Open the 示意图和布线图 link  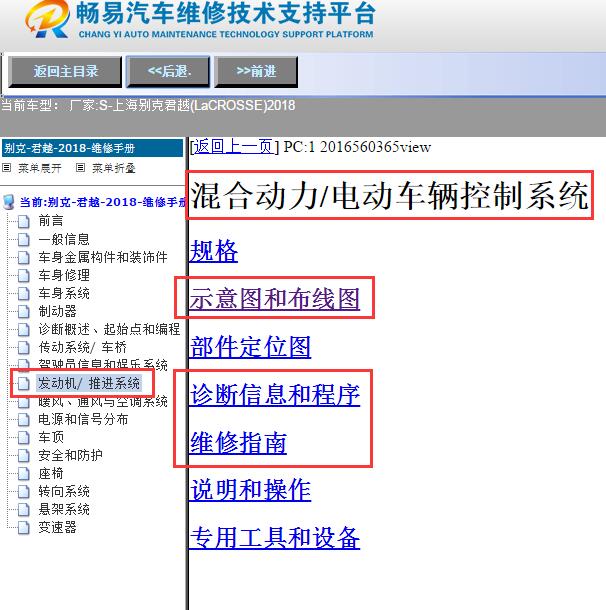(x=275, y=299)
